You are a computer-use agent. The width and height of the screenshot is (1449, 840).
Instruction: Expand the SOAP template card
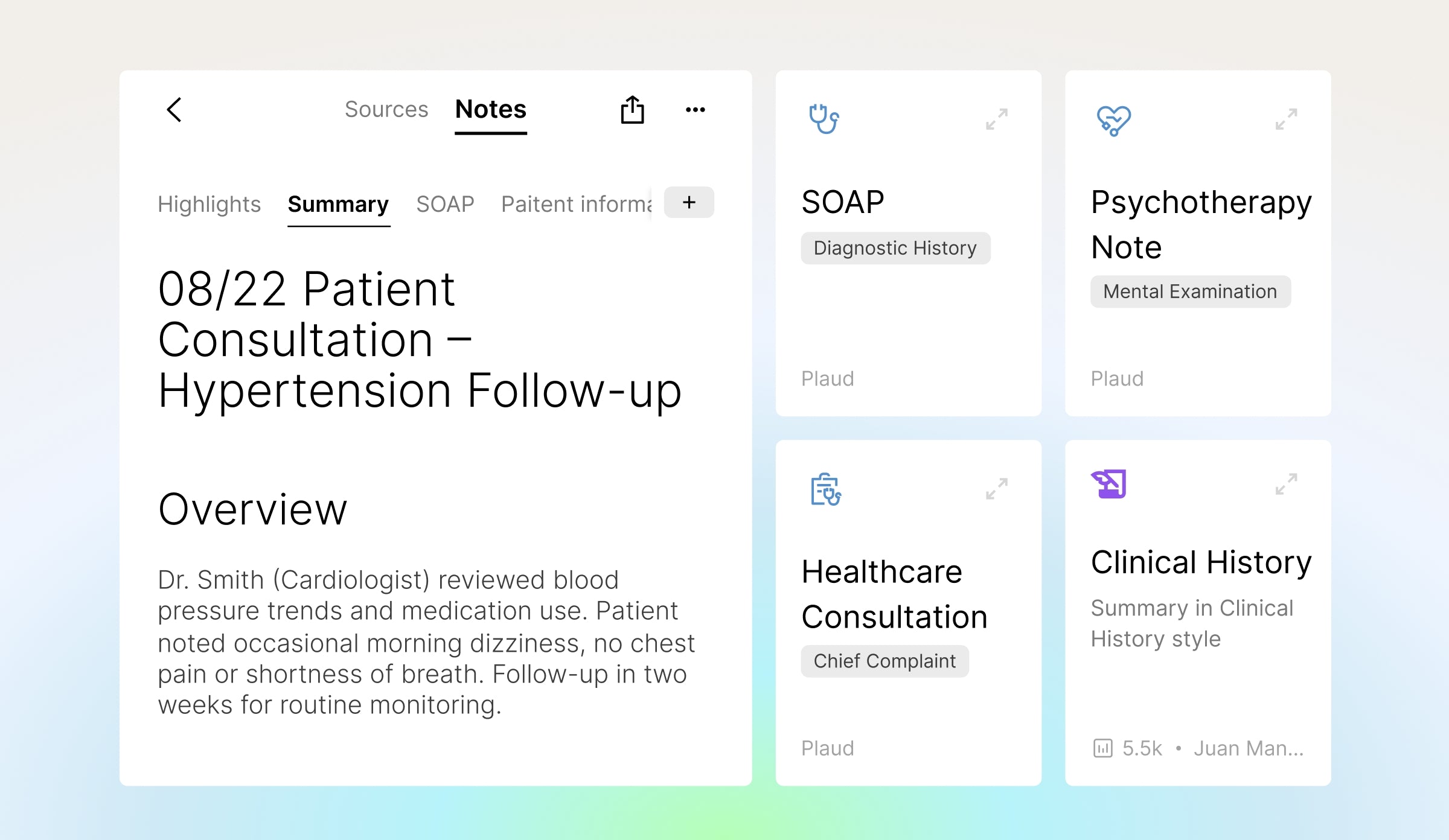[996, 119]
